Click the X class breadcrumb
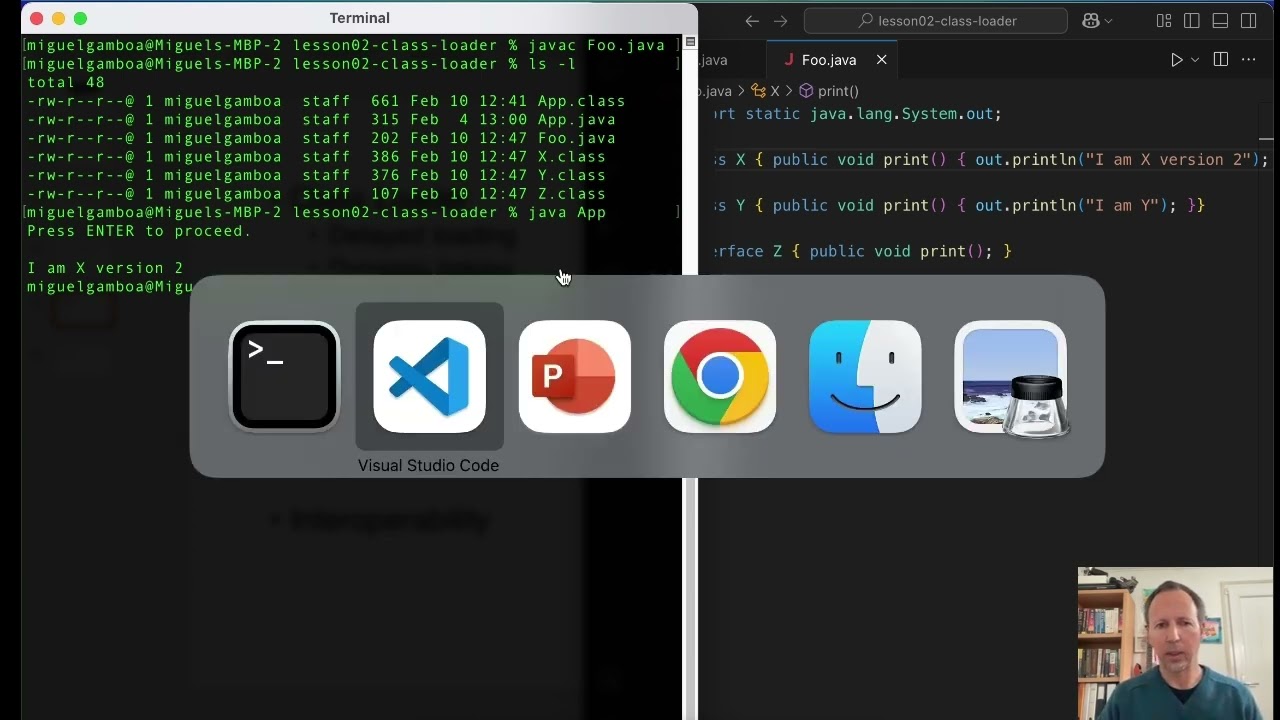Screen dimensions: 1280x720 pos(767,91)
